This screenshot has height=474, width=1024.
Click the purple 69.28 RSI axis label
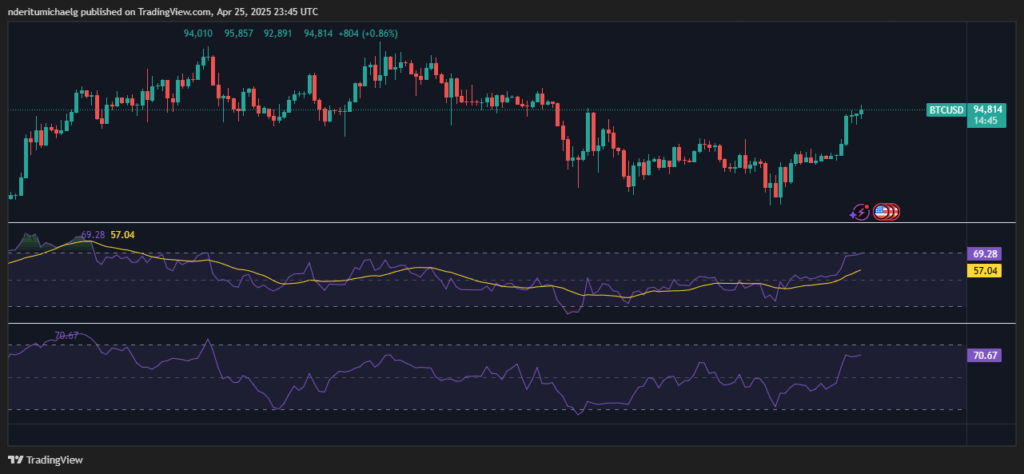(984, 254)
